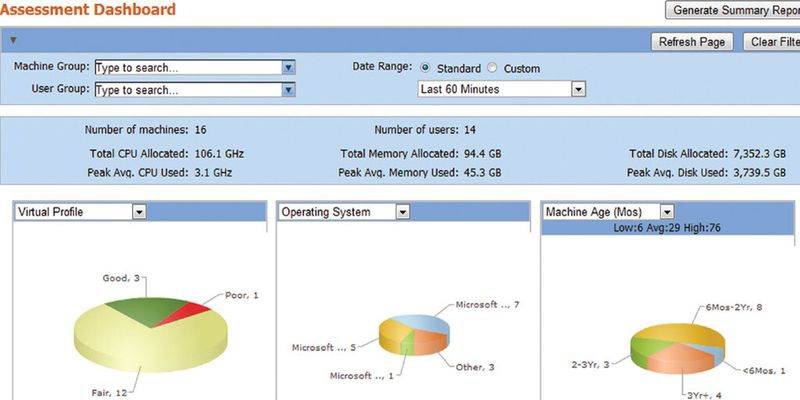This screenshot has height=400, width=800.
Task: Click the Number of machines value 16
Action: (201, 130)
